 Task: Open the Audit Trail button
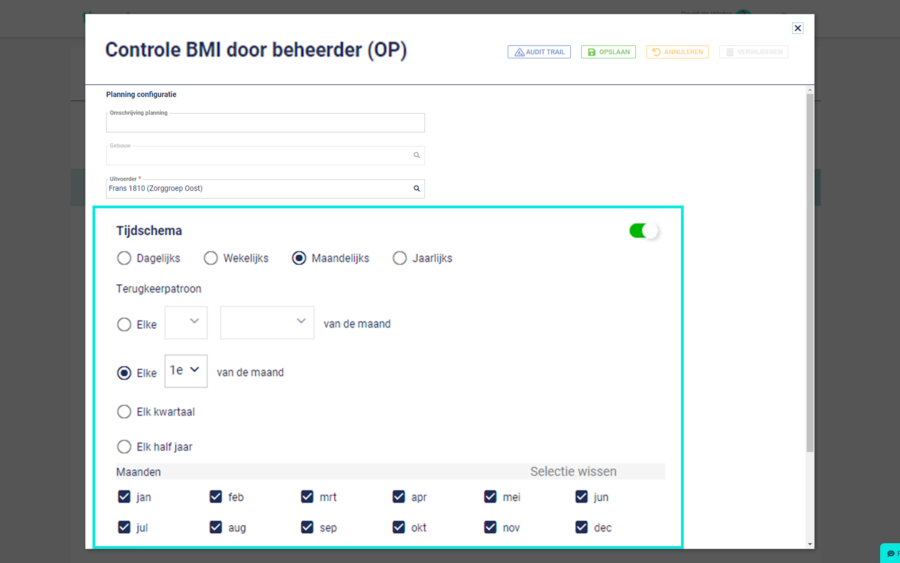pos(539,52)
